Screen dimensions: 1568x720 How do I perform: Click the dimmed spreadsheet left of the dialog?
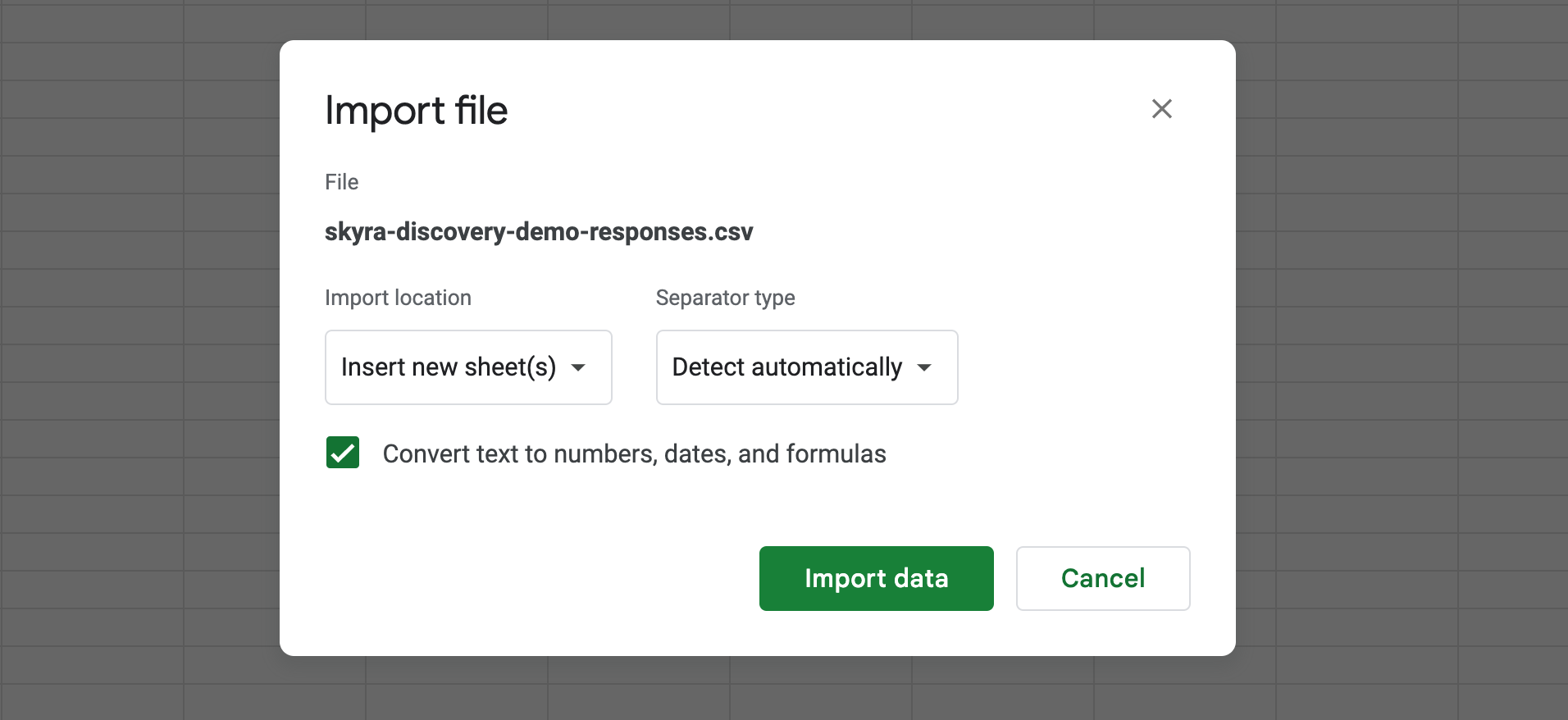point(139,361)
